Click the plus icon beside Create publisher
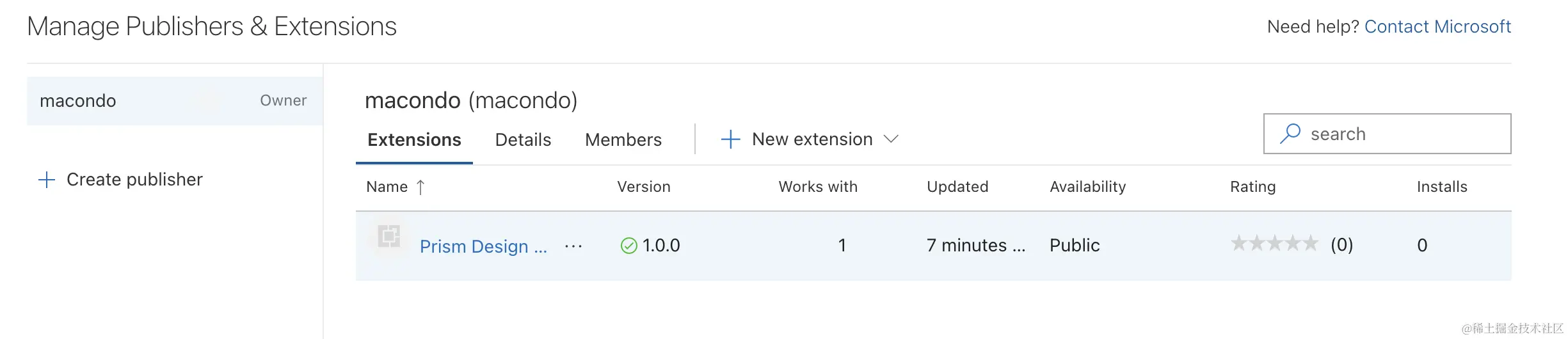The height and width of the screenshot is (339, 1568). point(47,180)
